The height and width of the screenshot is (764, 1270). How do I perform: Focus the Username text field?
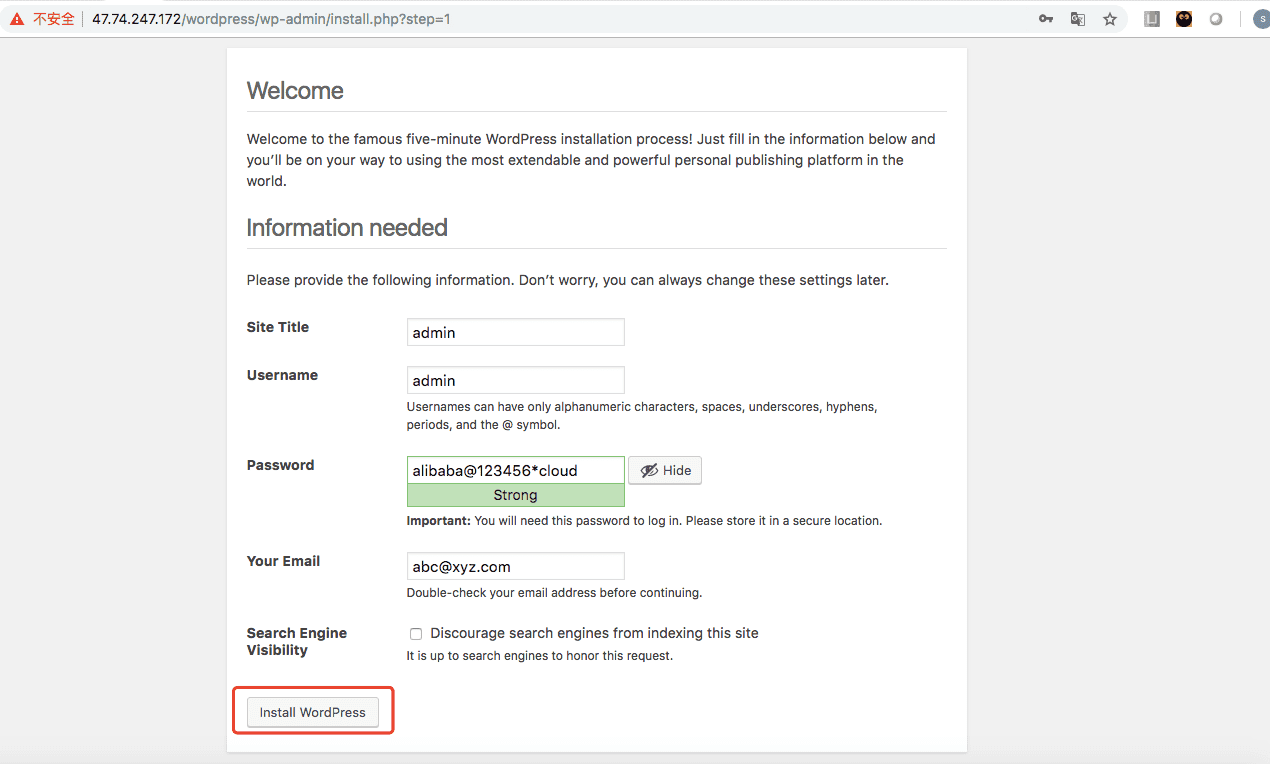pyautogui.click(x=515, y=380)
